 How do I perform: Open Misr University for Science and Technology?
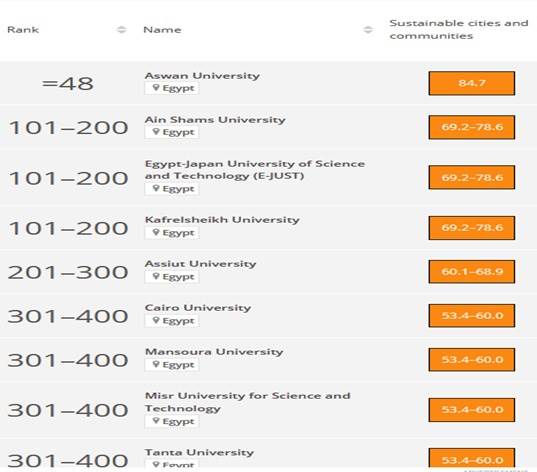[x=247, y=402]
